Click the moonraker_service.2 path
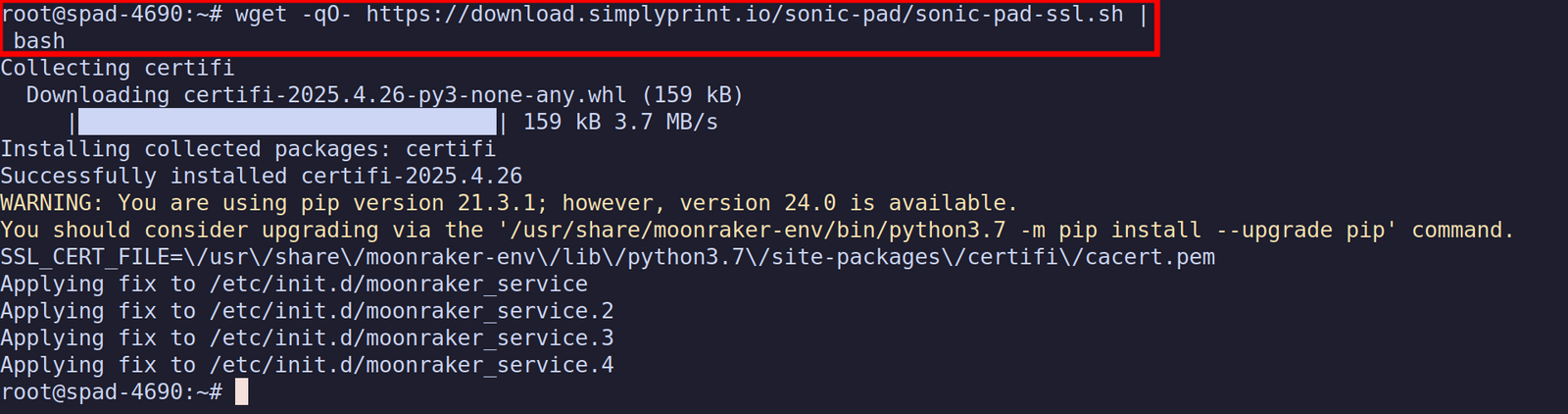Image resolution: width=1568 pixels, height=414 pixels. pyautogui.click(x=412, y=311)
